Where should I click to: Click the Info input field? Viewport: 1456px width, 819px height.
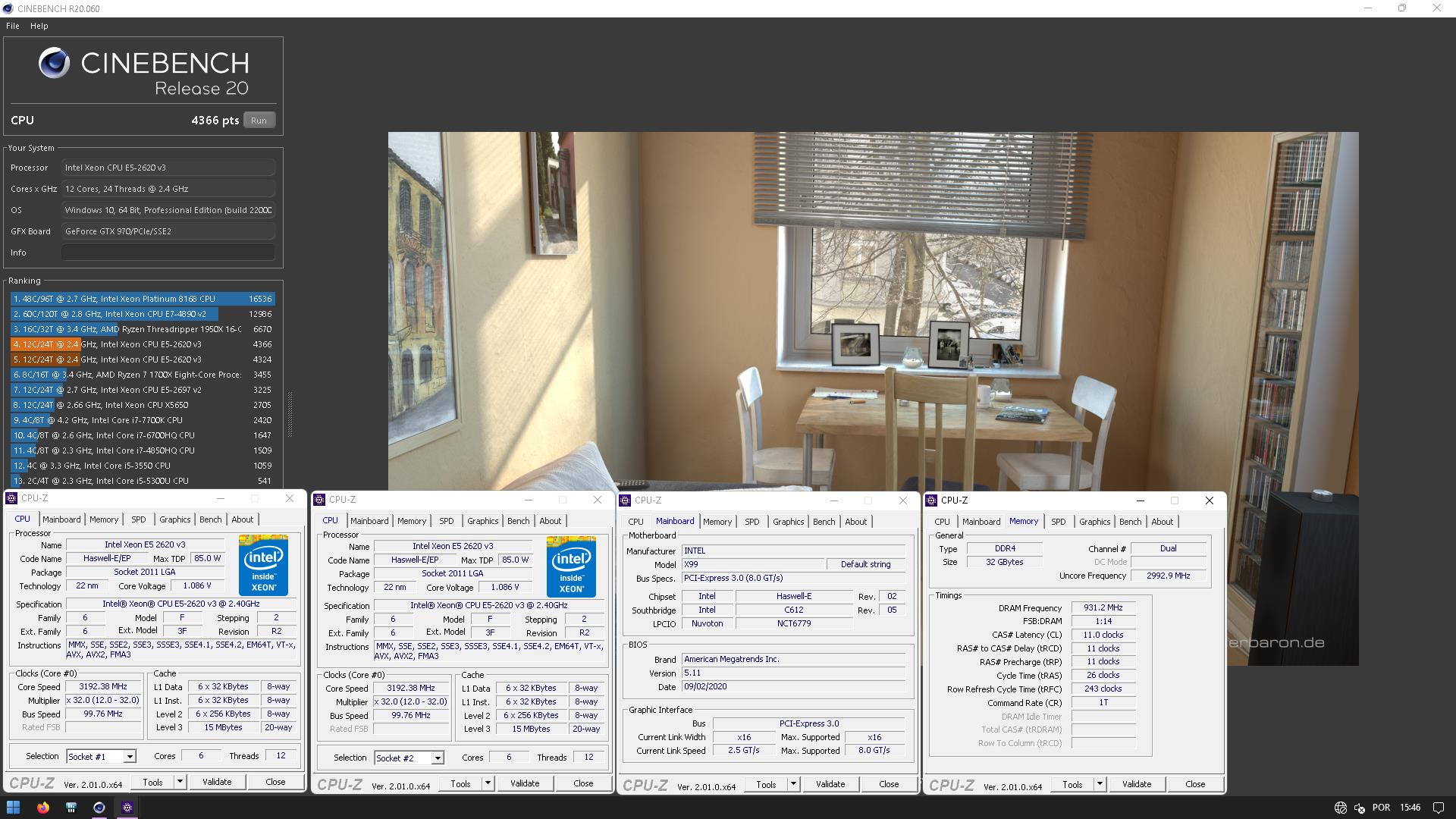tap(168, 253)
